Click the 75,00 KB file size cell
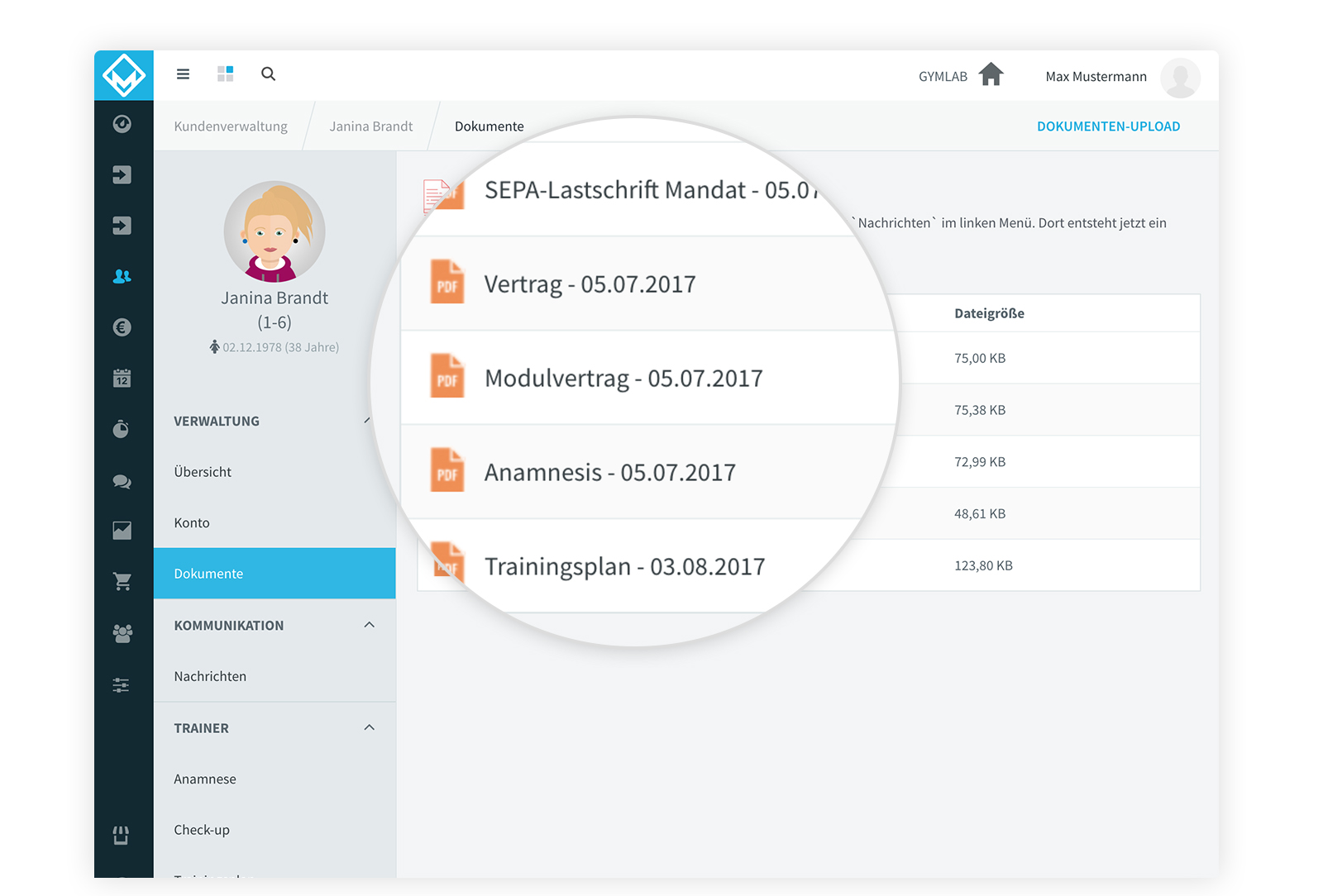 pos(980,358)
